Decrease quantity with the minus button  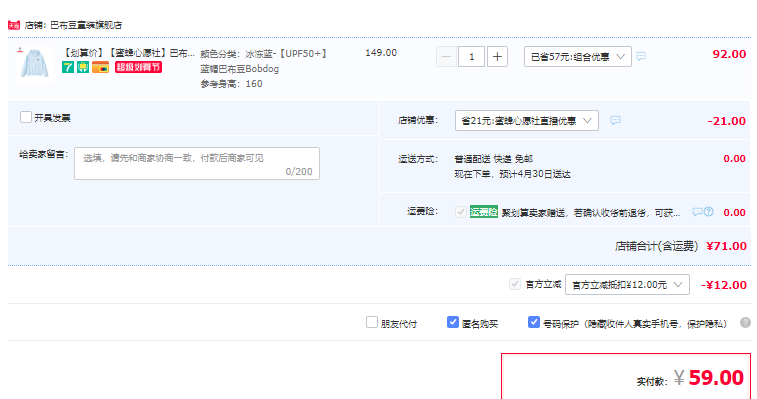pyautogui.click(x=446, y=57)
